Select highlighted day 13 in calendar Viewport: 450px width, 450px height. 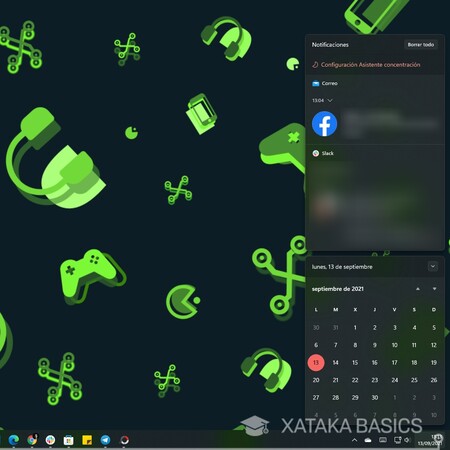pos(316,362)
